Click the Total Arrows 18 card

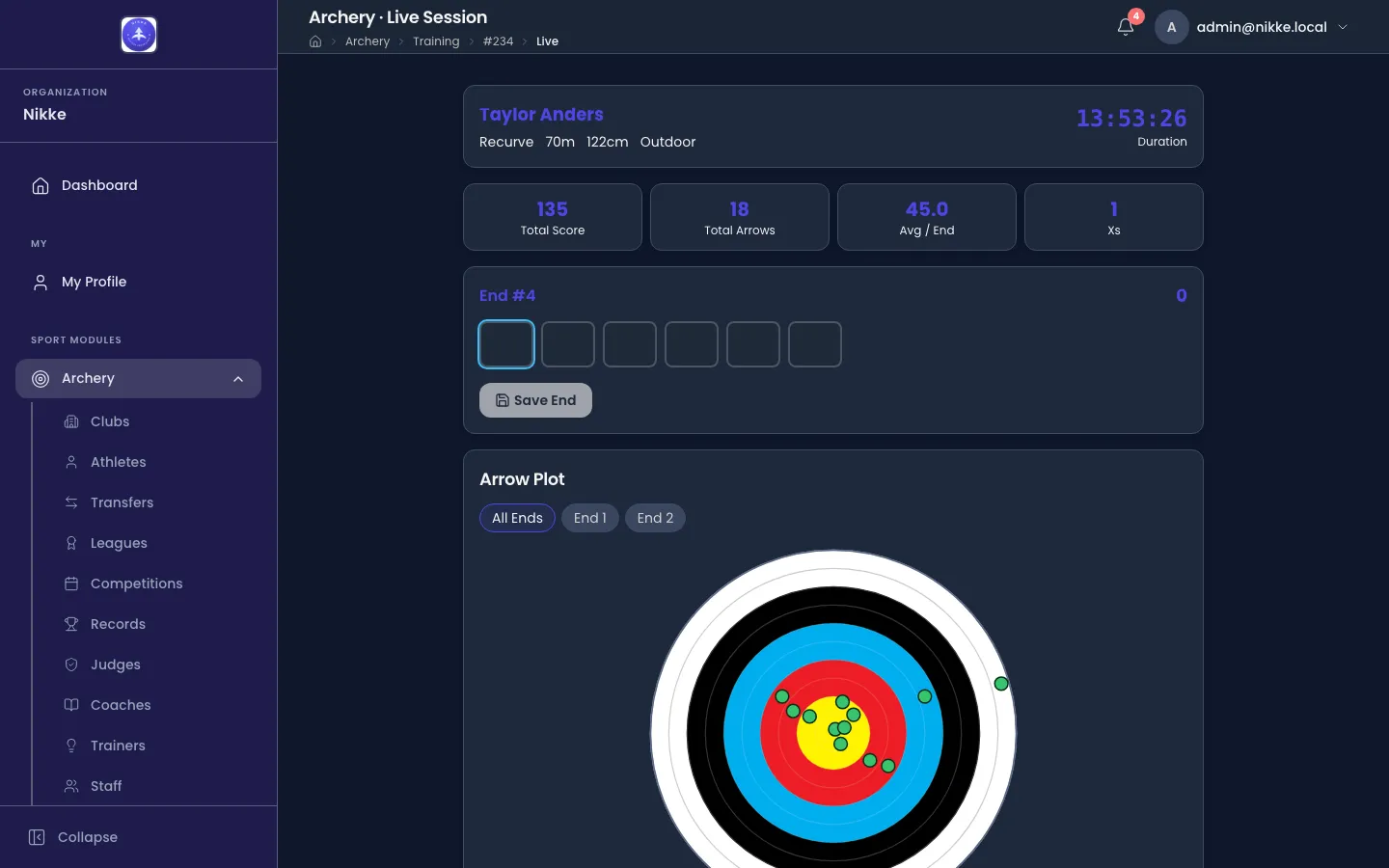pyautogui.click(x=740, y=217)
